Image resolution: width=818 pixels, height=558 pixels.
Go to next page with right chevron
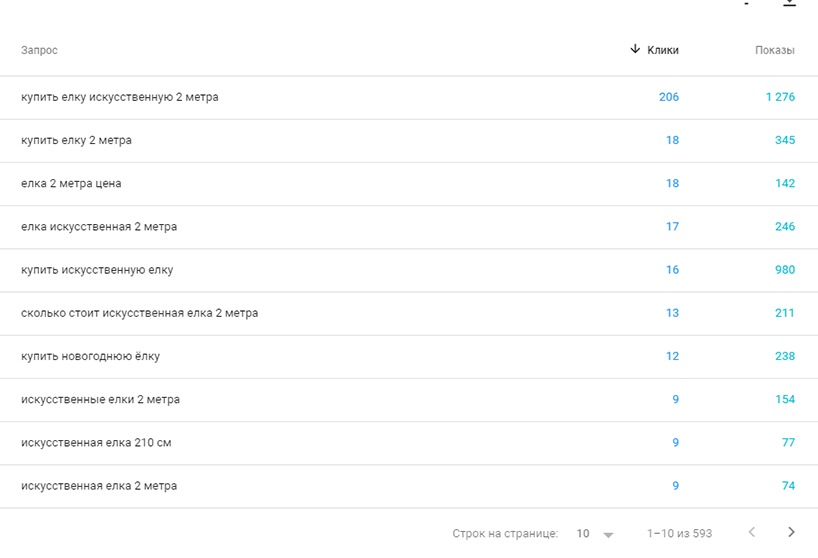tap(791, 532)
